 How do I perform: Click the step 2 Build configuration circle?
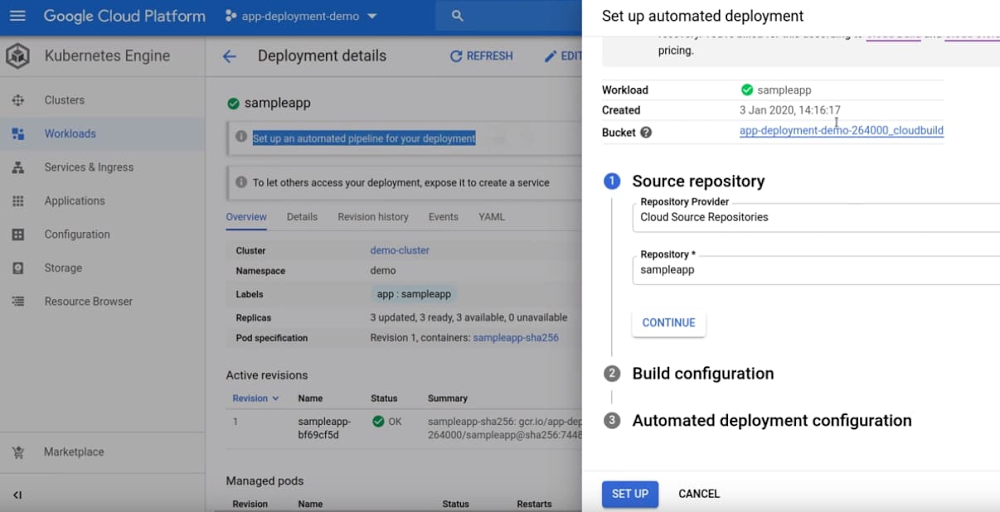(x=612, y=374)
